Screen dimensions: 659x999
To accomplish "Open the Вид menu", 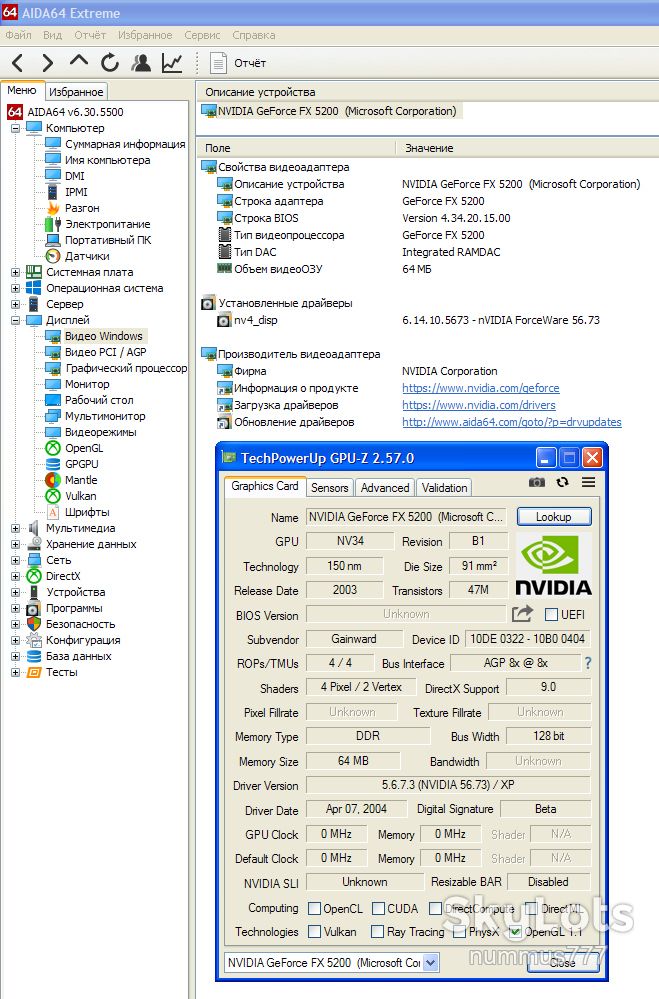I will tap(52, 35).
